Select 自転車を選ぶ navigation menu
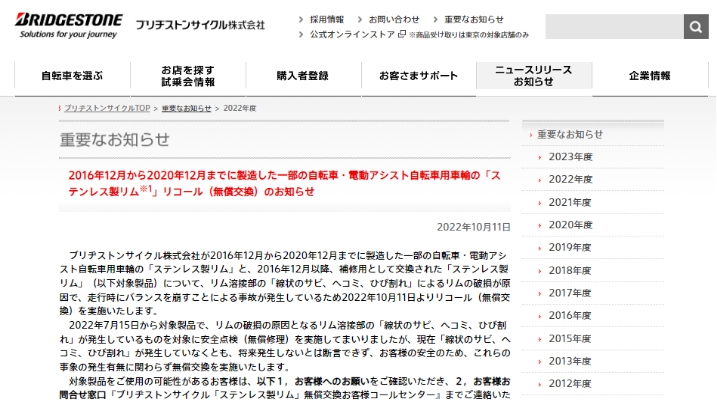 click(x=72, y=76)
